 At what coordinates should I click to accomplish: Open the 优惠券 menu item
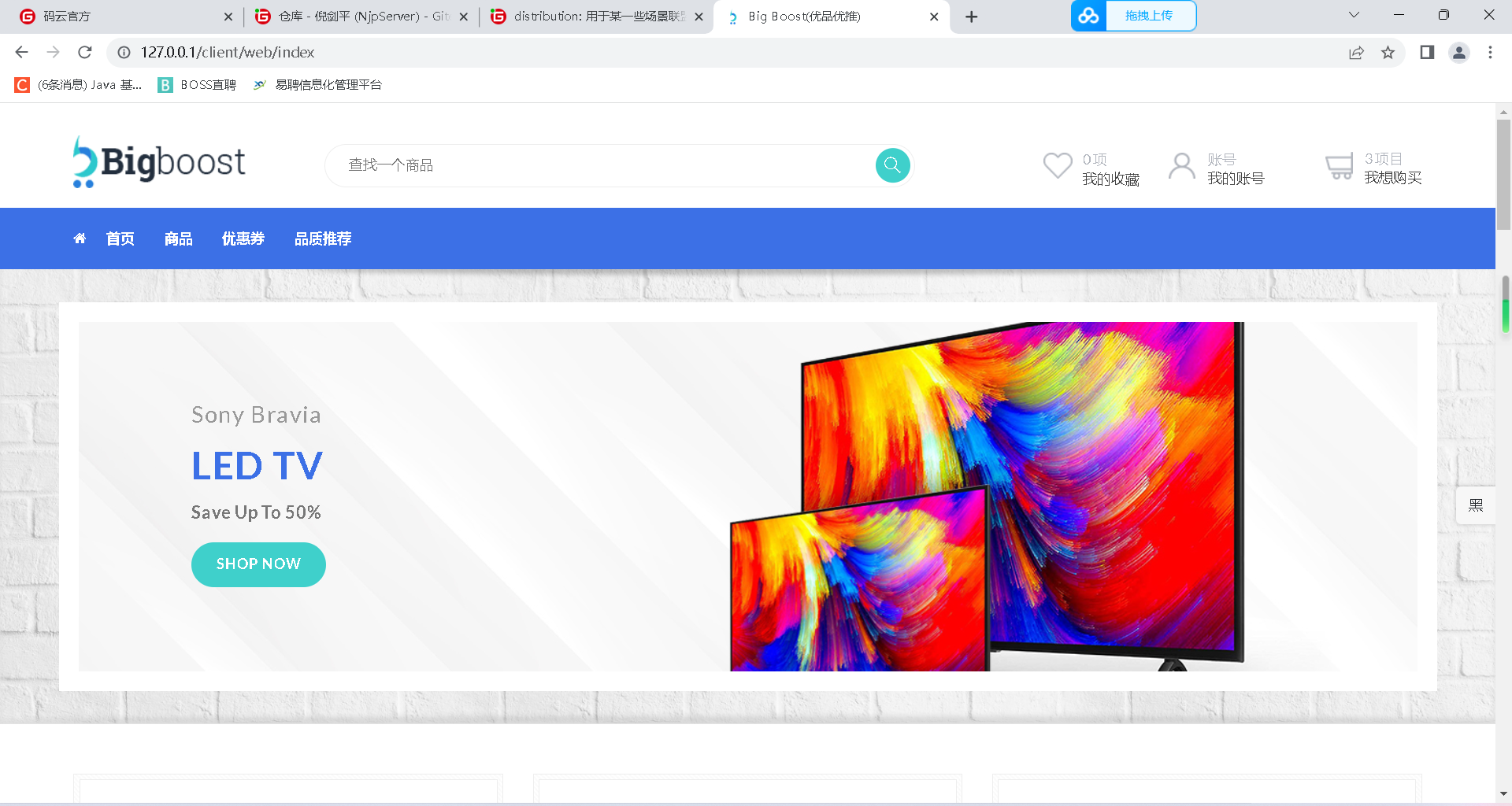[x=243, y=238]
